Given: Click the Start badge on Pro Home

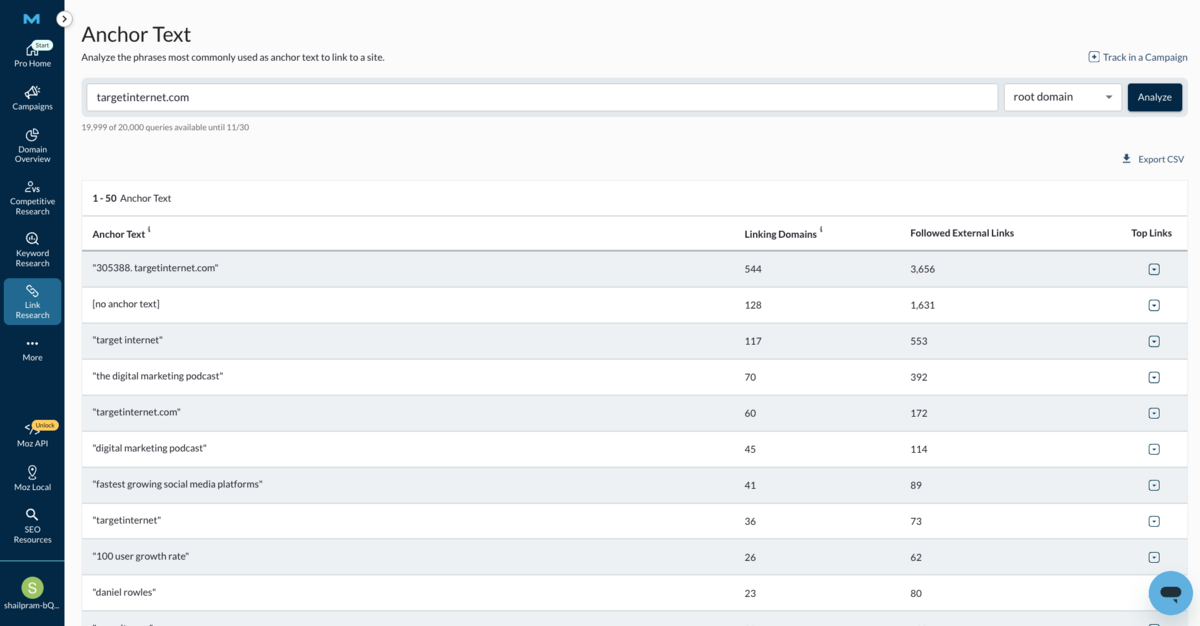Looking at the screenshot, I should coord(42,45).
